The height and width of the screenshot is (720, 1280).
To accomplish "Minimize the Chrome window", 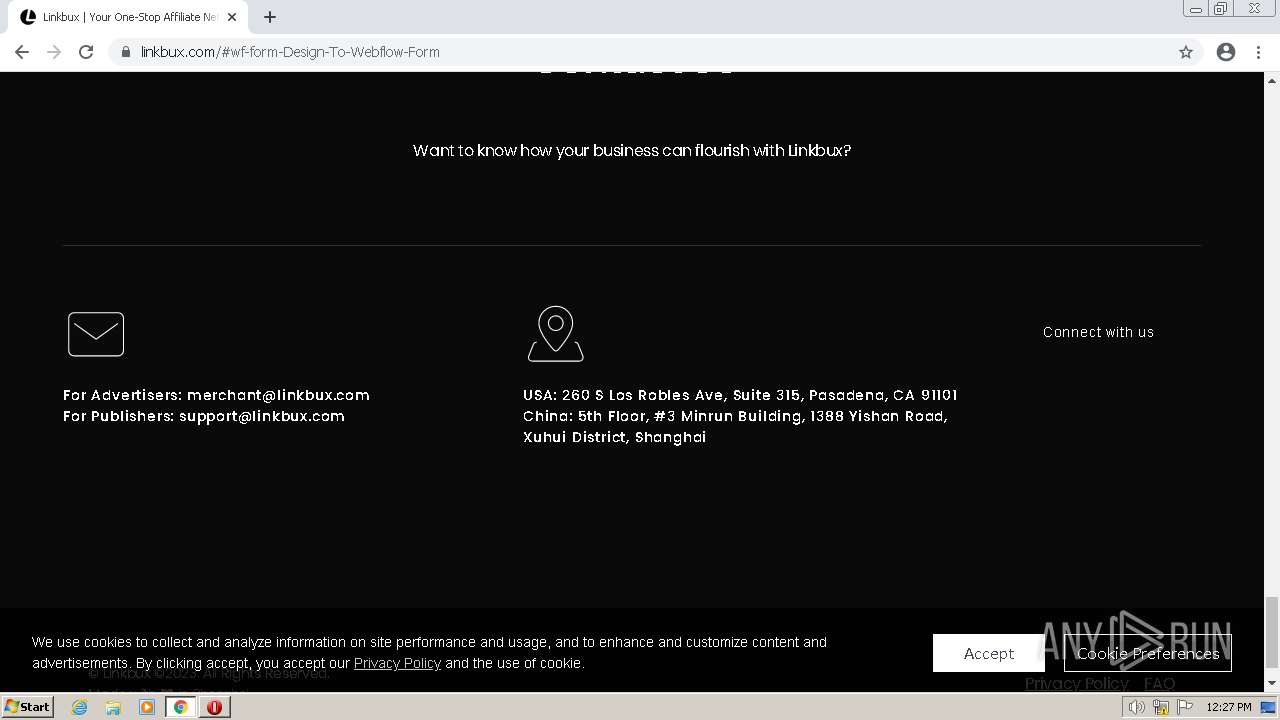I will 1196,9.
